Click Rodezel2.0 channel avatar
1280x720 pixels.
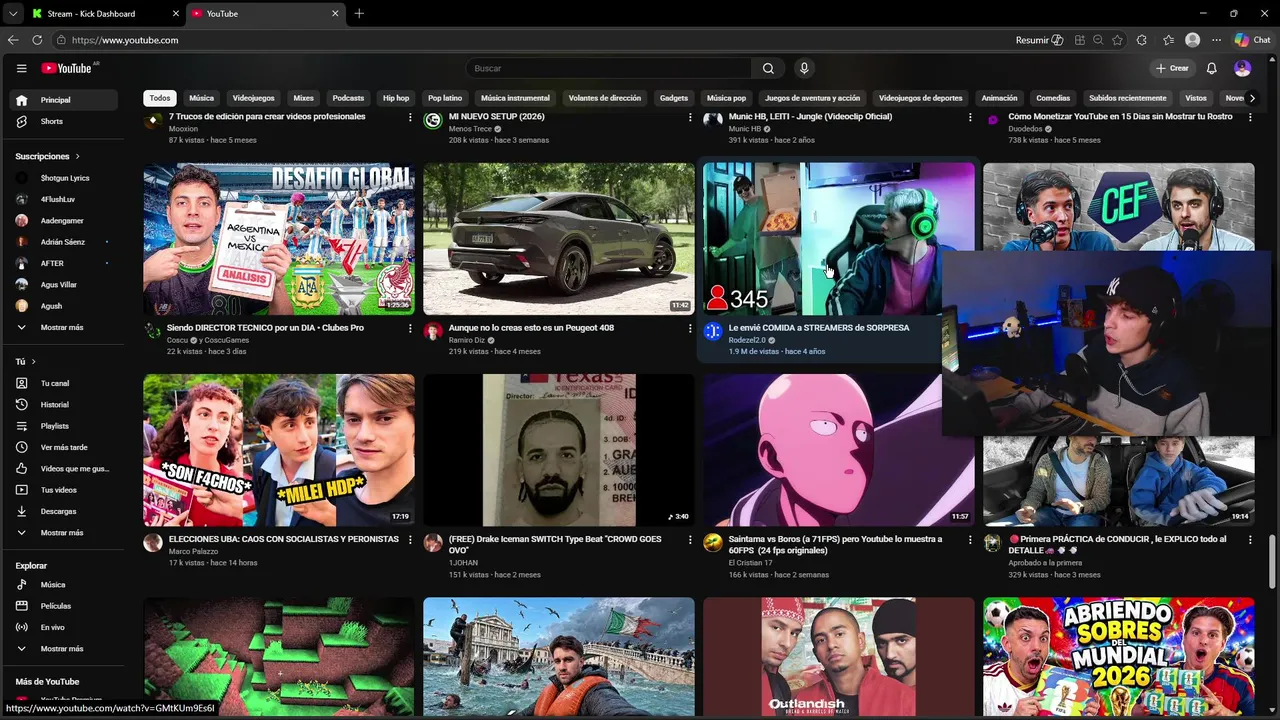(x=713, y=332)
